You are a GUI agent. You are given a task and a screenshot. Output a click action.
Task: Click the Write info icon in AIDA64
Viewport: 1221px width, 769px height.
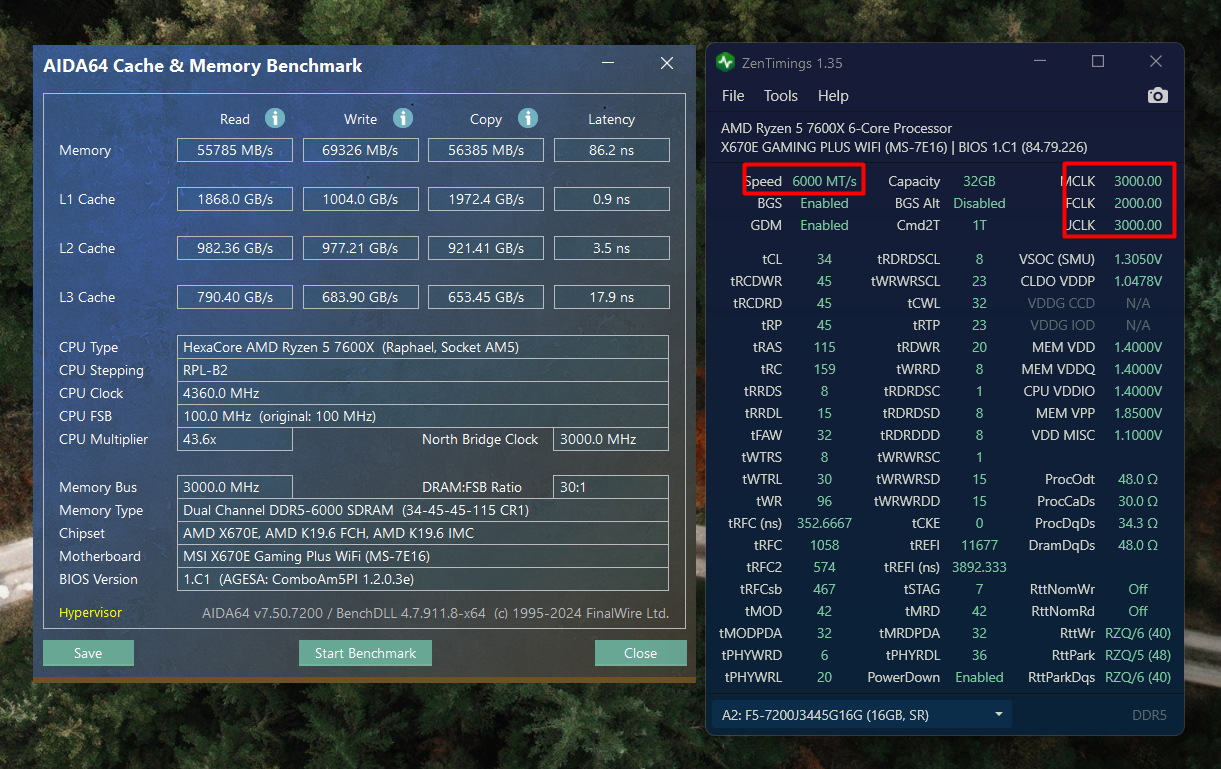[403, 118]
